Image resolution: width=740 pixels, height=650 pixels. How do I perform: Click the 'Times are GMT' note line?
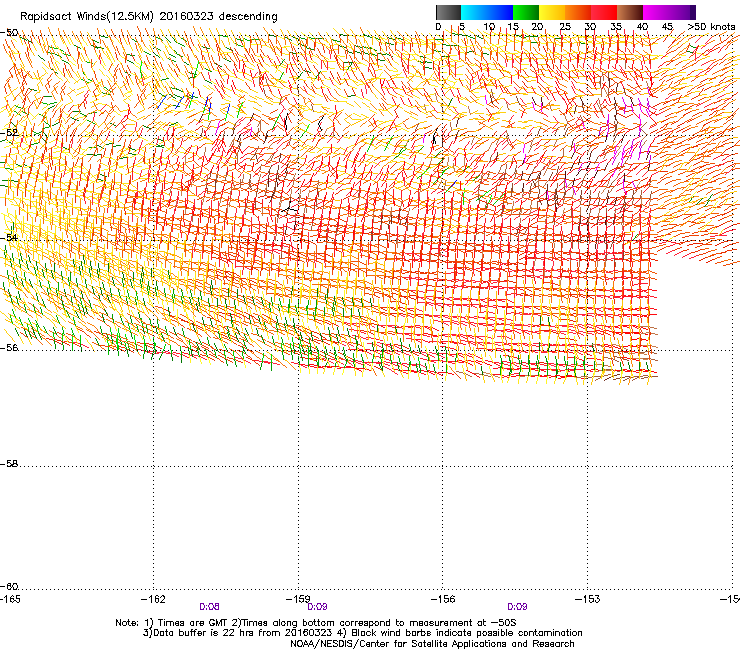(x=316, y=623)
